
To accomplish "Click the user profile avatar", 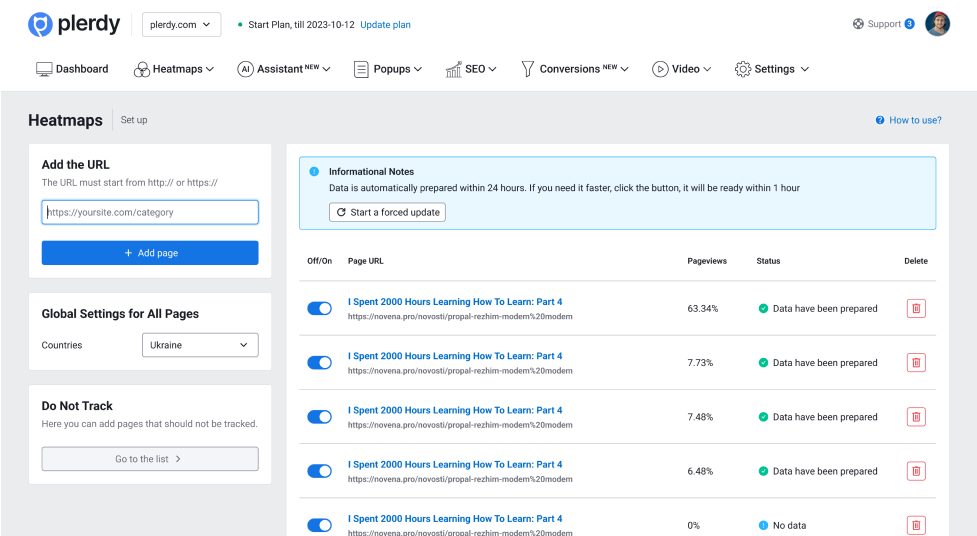I will pos(937,24).
